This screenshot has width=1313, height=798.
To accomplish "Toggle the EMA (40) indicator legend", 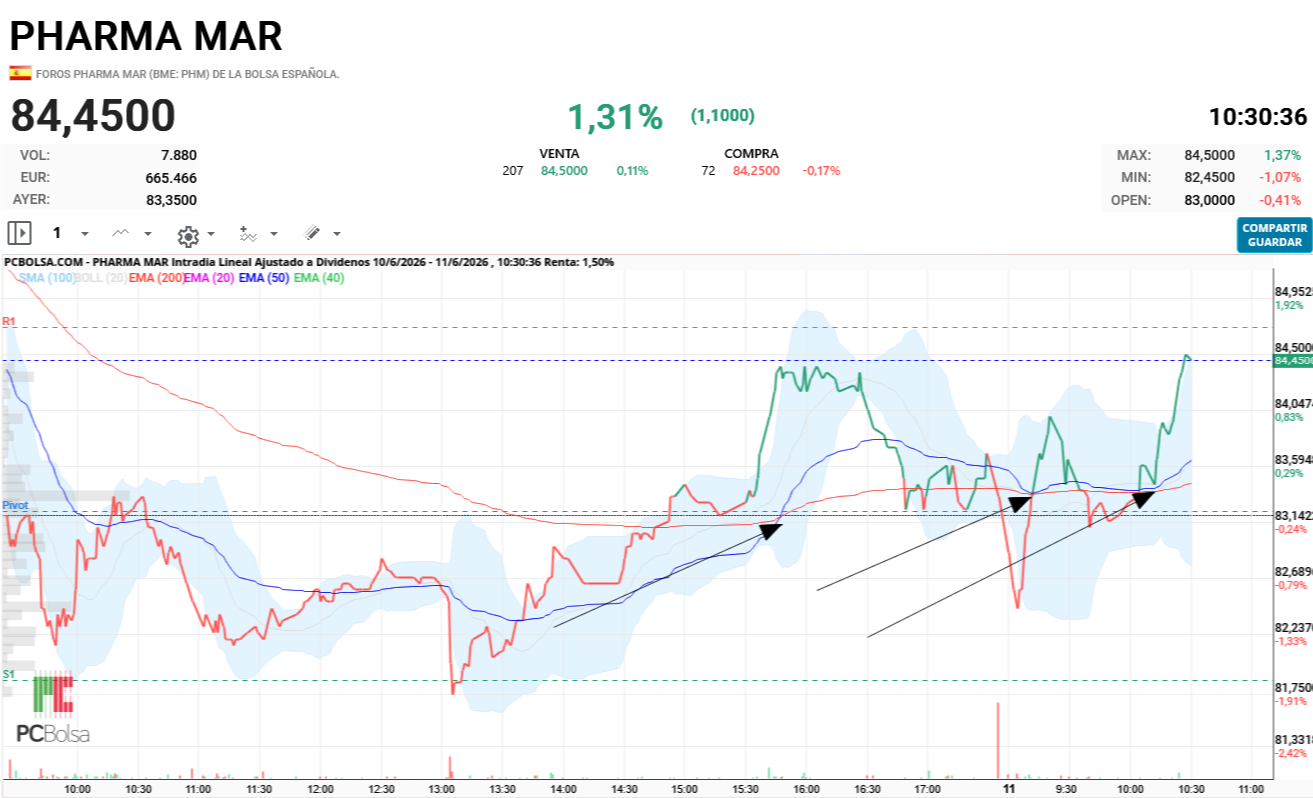I will tap(319, 278).
